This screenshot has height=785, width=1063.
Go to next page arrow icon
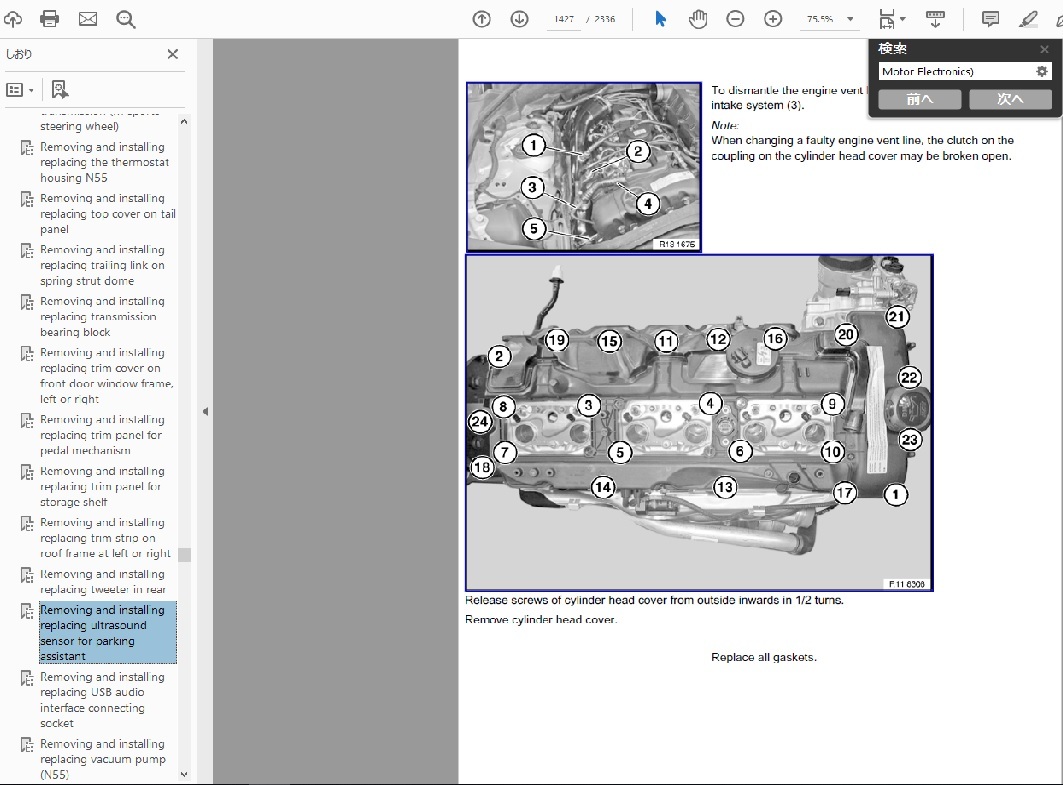[519, 19]
